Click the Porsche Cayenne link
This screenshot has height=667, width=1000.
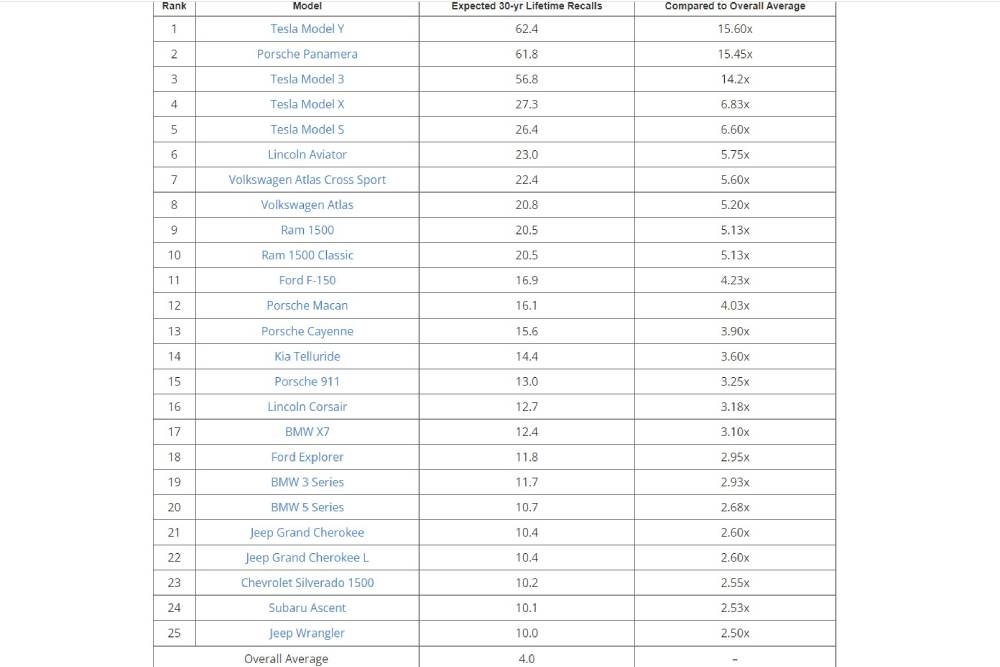pyautogui.click(x=307, y=331)
